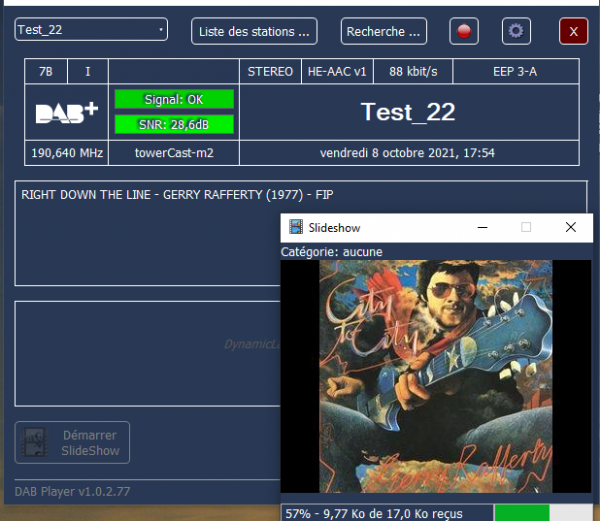Click the film icon on Démarrer SlideShow

tap(34, 442)
